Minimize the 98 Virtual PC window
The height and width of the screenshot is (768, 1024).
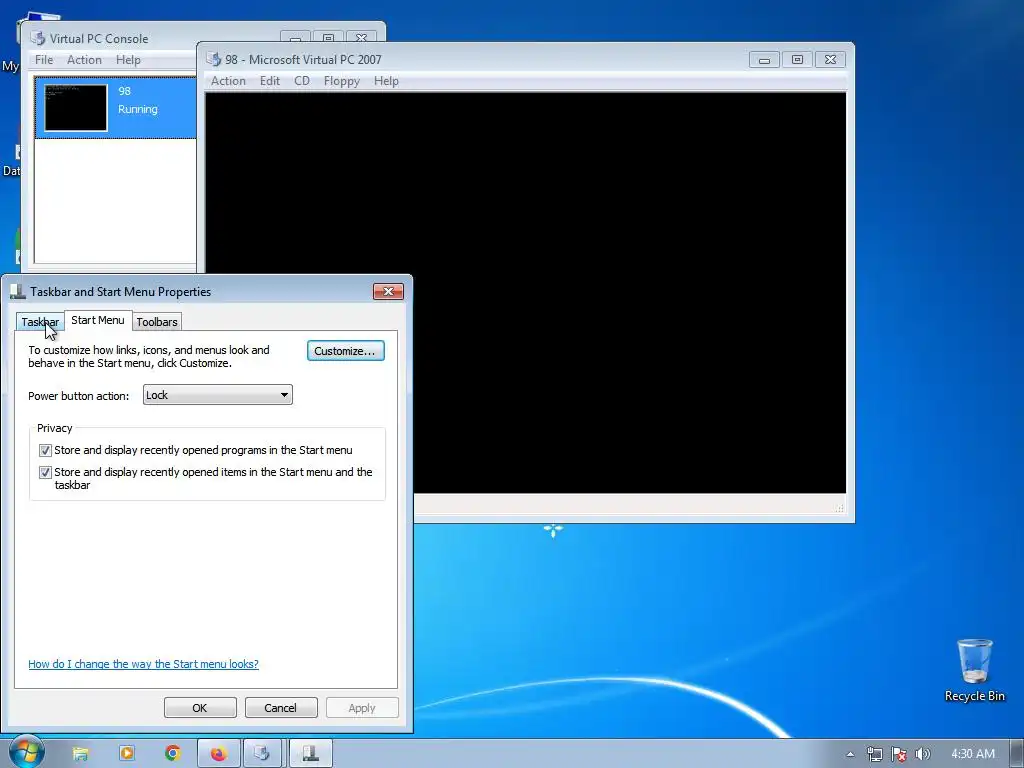coord(764,60)
